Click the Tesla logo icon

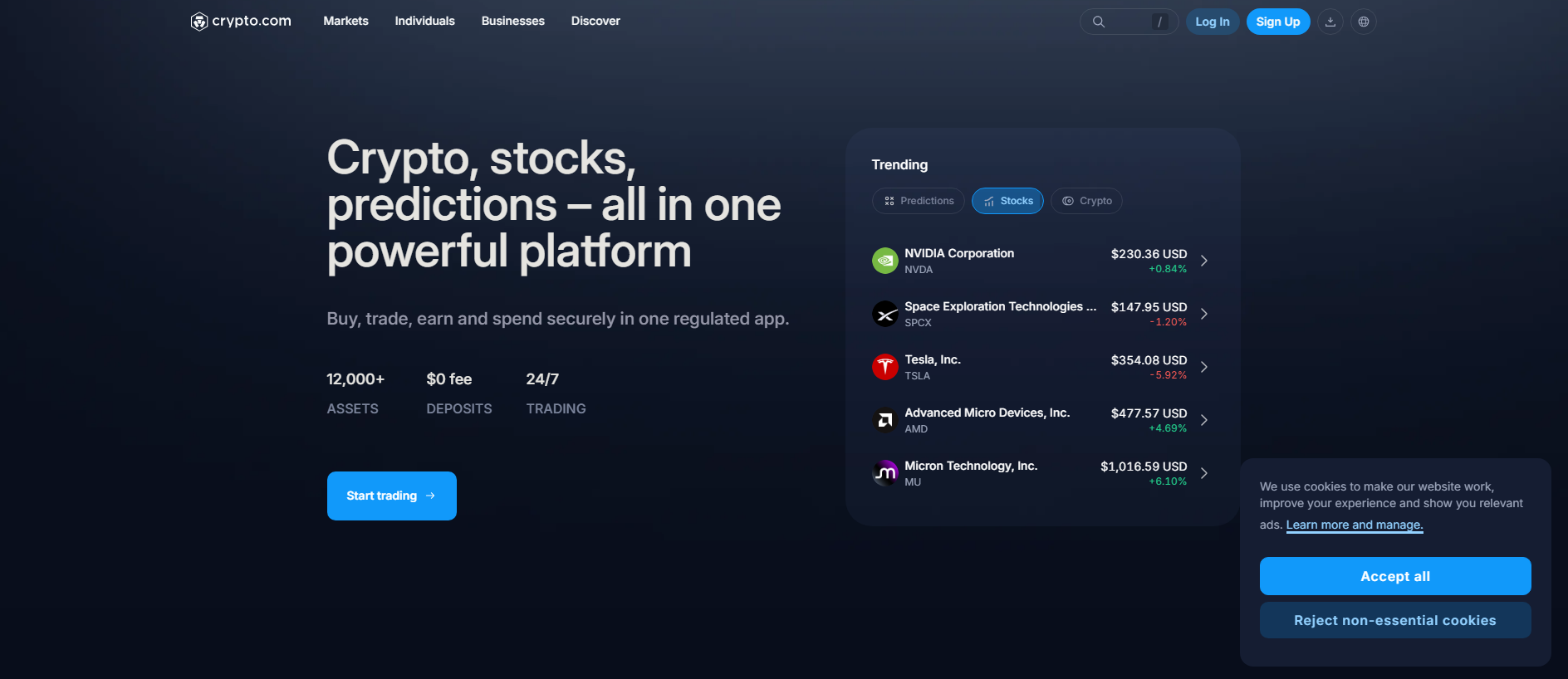[x=885, y=367]
